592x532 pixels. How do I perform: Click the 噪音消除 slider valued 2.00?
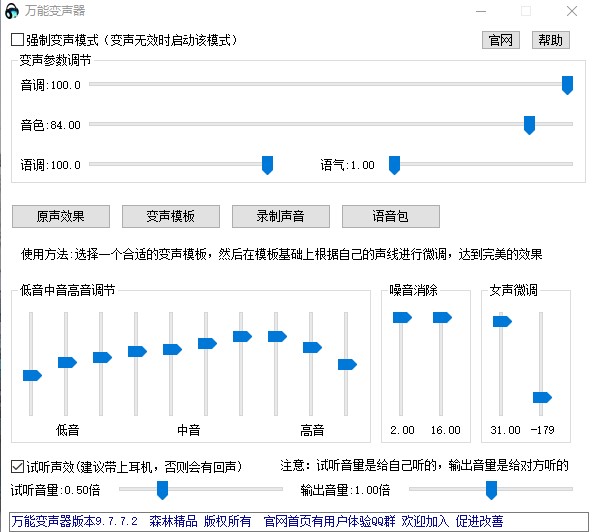(x=402, y=318)
